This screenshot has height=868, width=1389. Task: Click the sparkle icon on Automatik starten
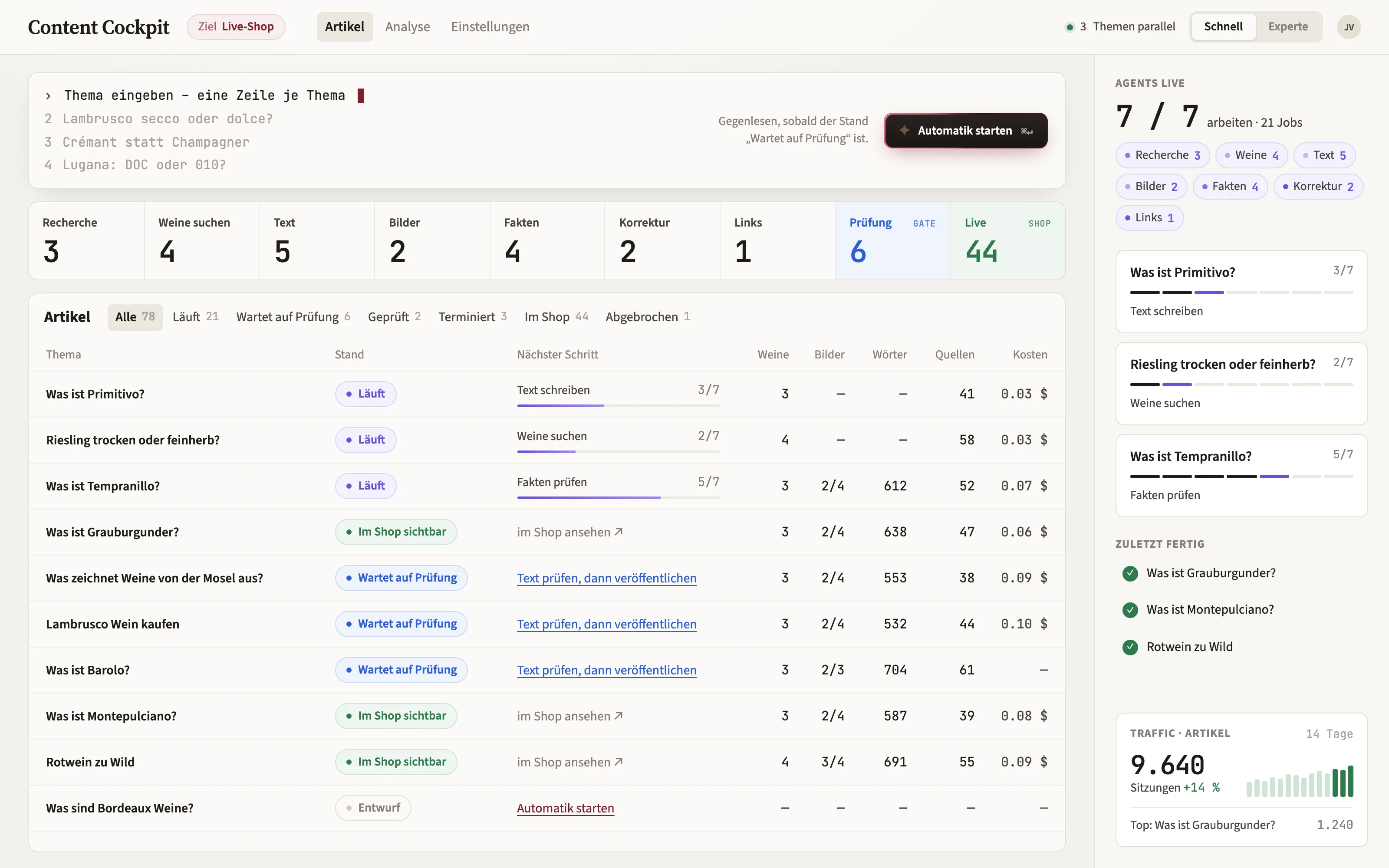click(904, 130)
